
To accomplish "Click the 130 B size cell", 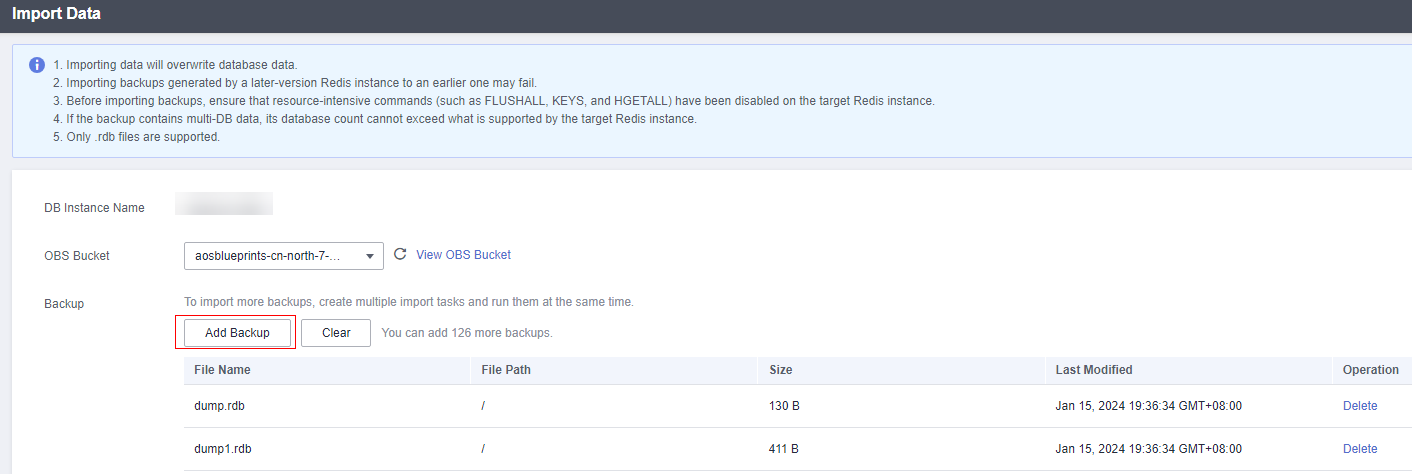I will coord(784,406).
